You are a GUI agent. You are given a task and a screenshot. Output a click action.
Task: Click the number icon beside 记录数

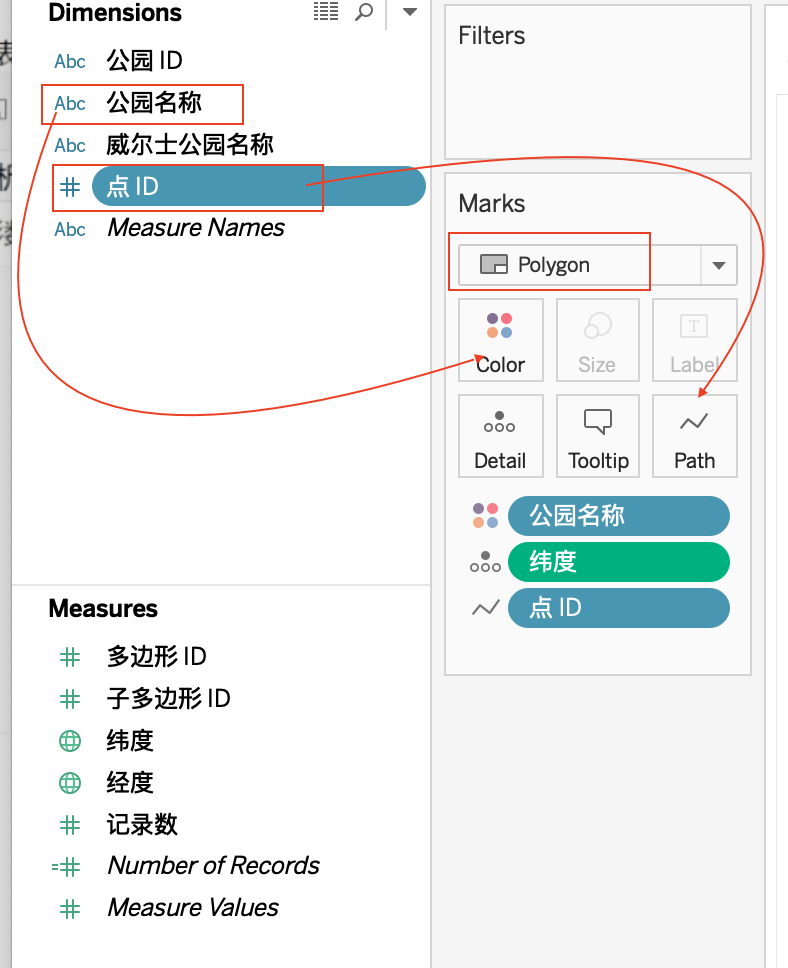tap(70, 825)
